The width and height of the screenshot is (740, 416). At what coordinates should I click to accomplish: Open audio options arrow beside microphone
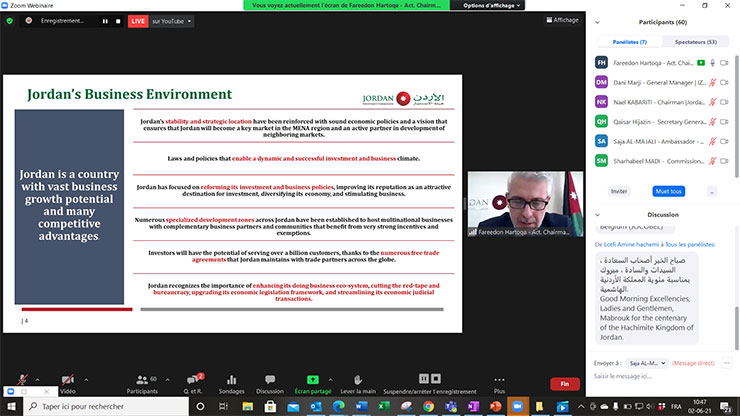point(37,380)
